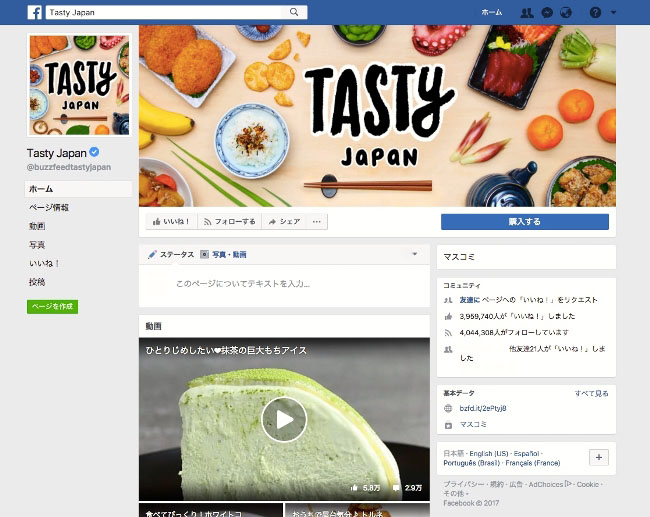
Task: Click the video likes 5.8万 thumbs-up icon
Action: coord(354,488)
